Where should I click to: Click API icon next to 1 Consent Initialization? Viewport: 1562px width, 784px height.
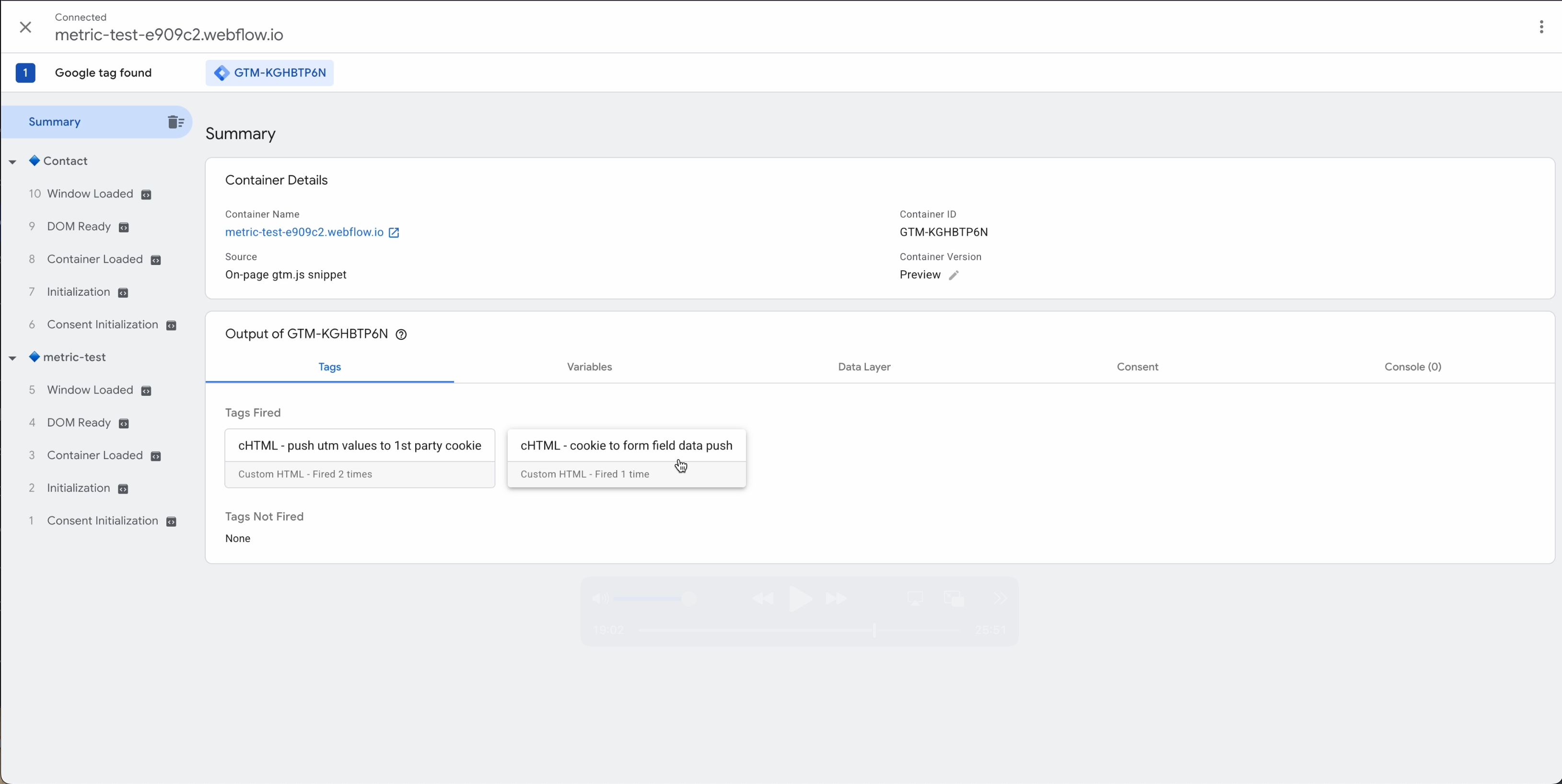(x=172, y=522)
